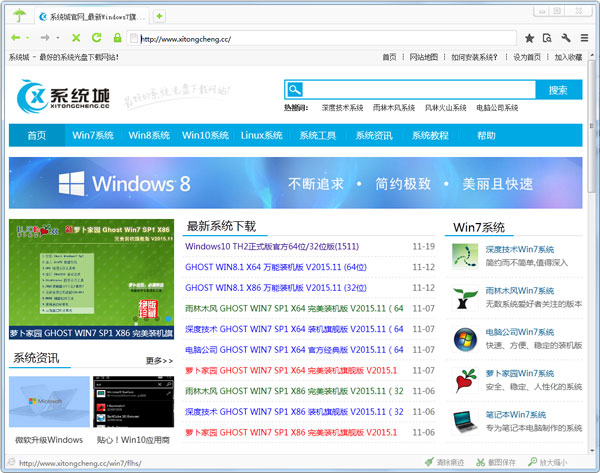Open the Win10系统 navigation menu
This screenshot has height=473, width=600.
[x=205, y=135]
